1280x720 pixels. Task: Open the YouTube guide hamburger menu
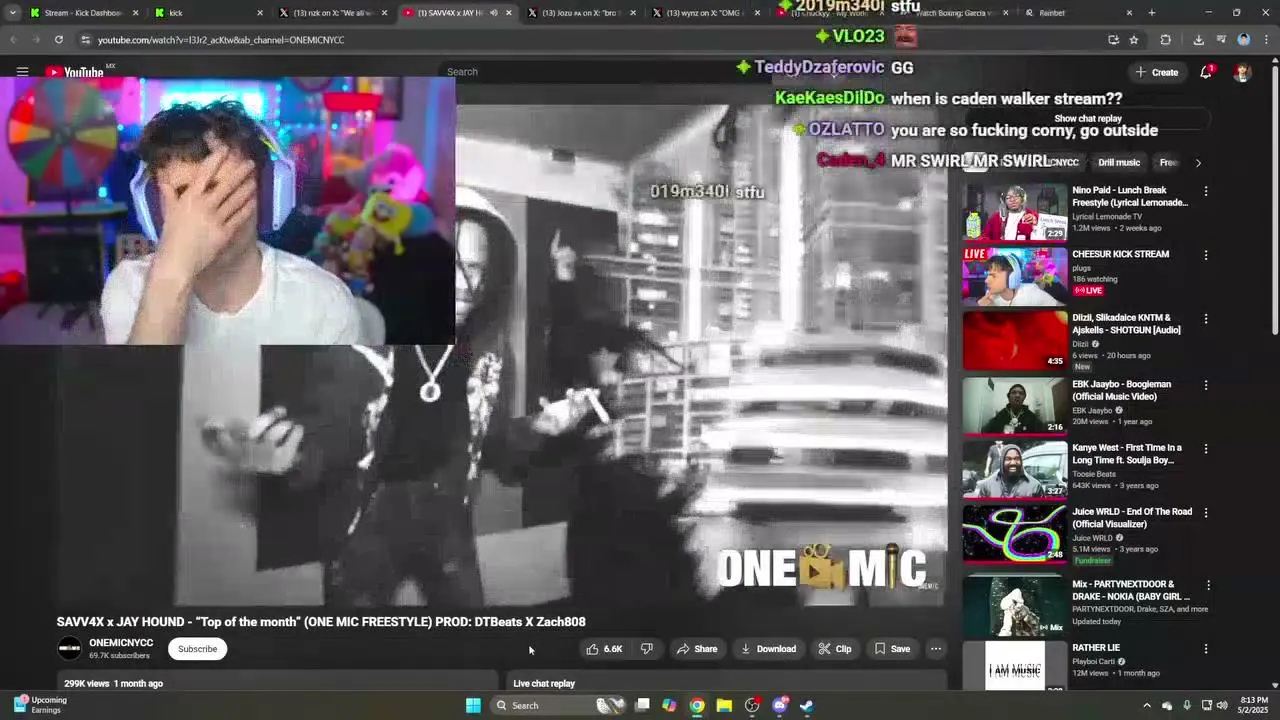(22, 72)
